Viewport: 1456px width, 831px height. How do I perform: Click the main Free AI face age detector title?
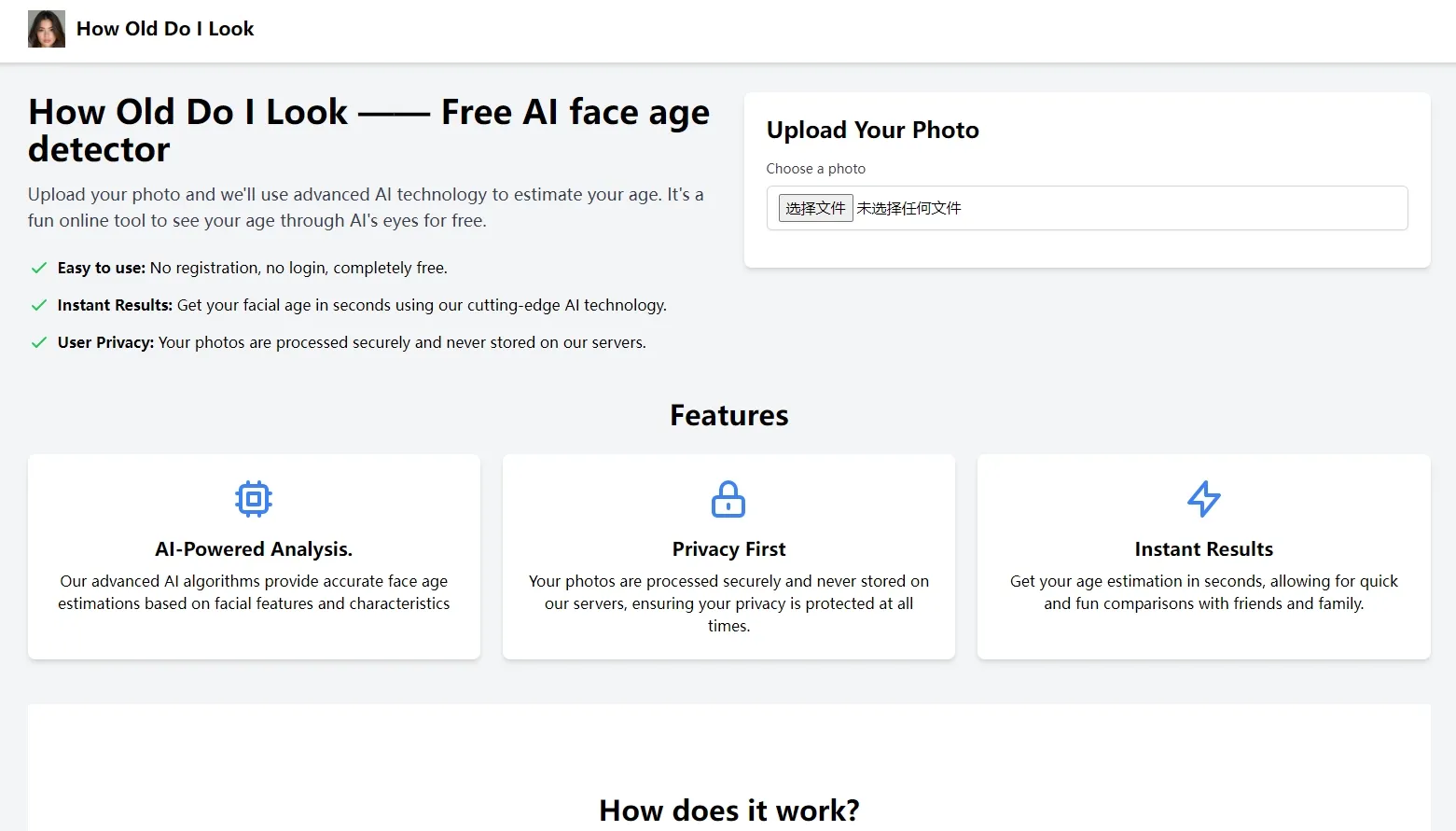[368, 131]
